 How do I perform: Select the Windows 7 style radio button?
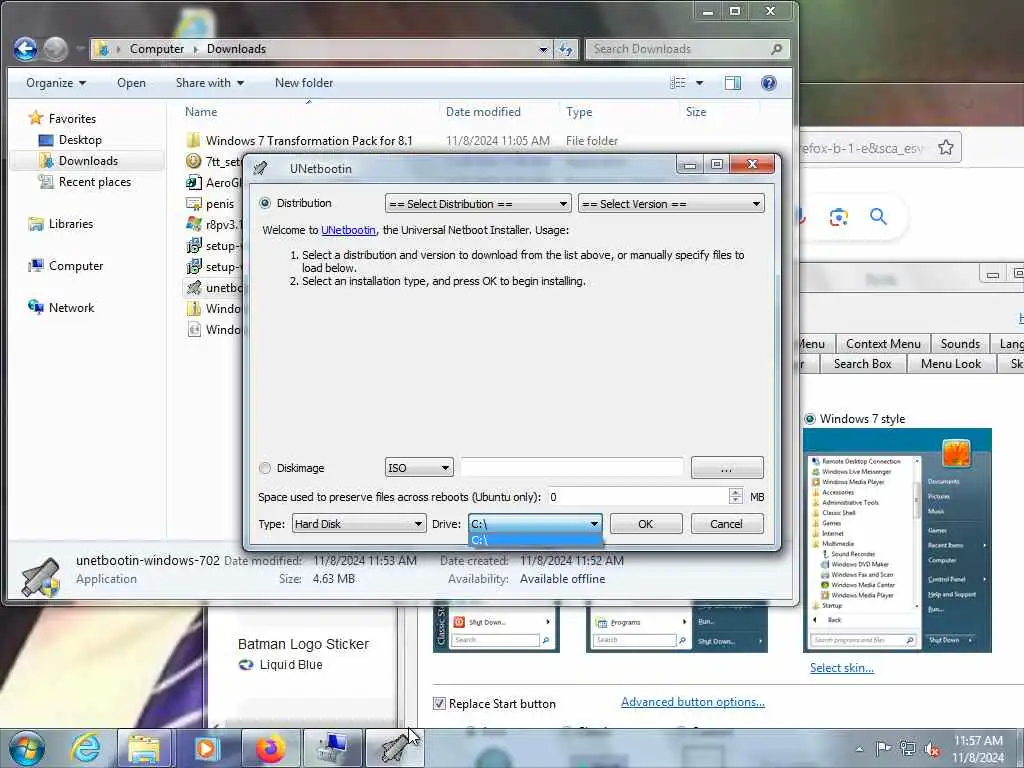tap(810, 419)
